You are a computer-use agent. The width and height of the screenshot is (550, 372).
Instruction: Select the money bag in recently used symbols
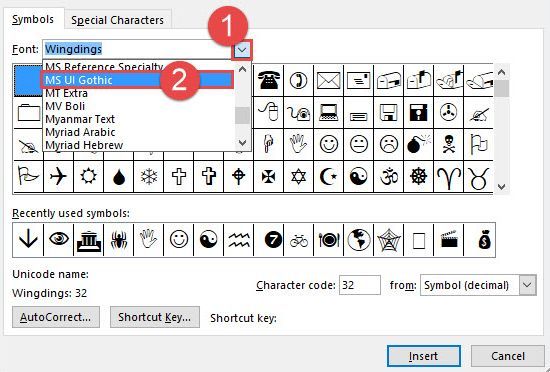click(x=484, y=240)
